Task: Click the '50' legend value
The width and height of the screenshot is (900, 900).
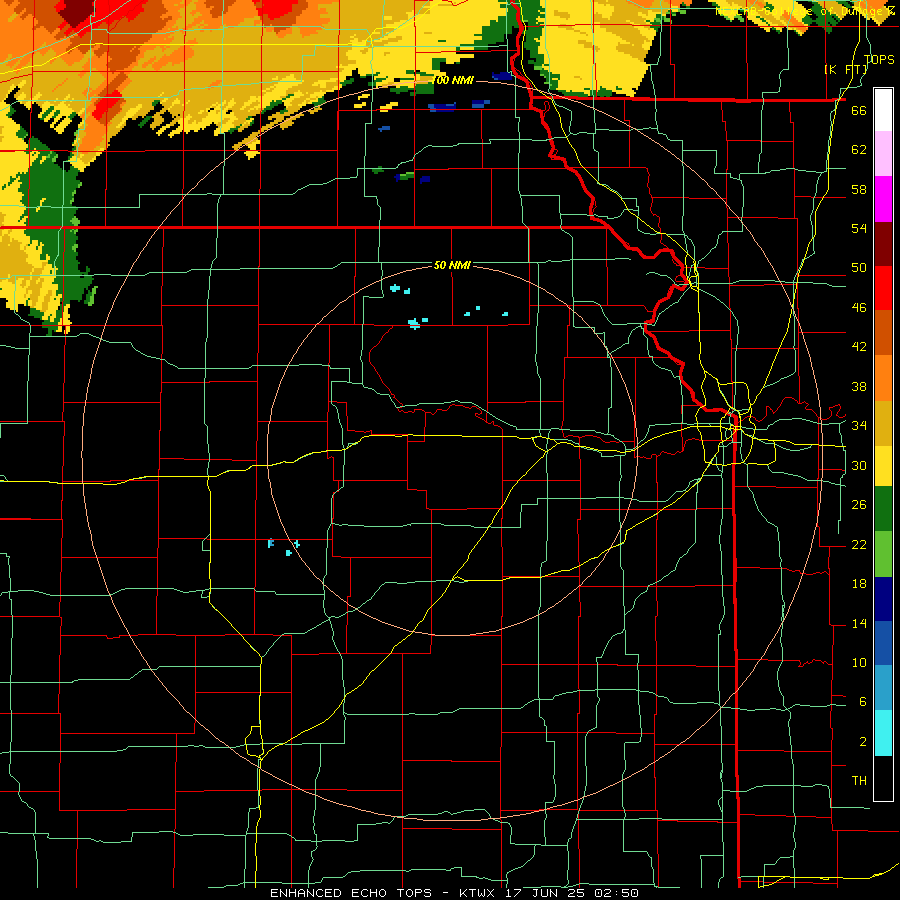Action: pyautogui.click(x=859, y=268)
